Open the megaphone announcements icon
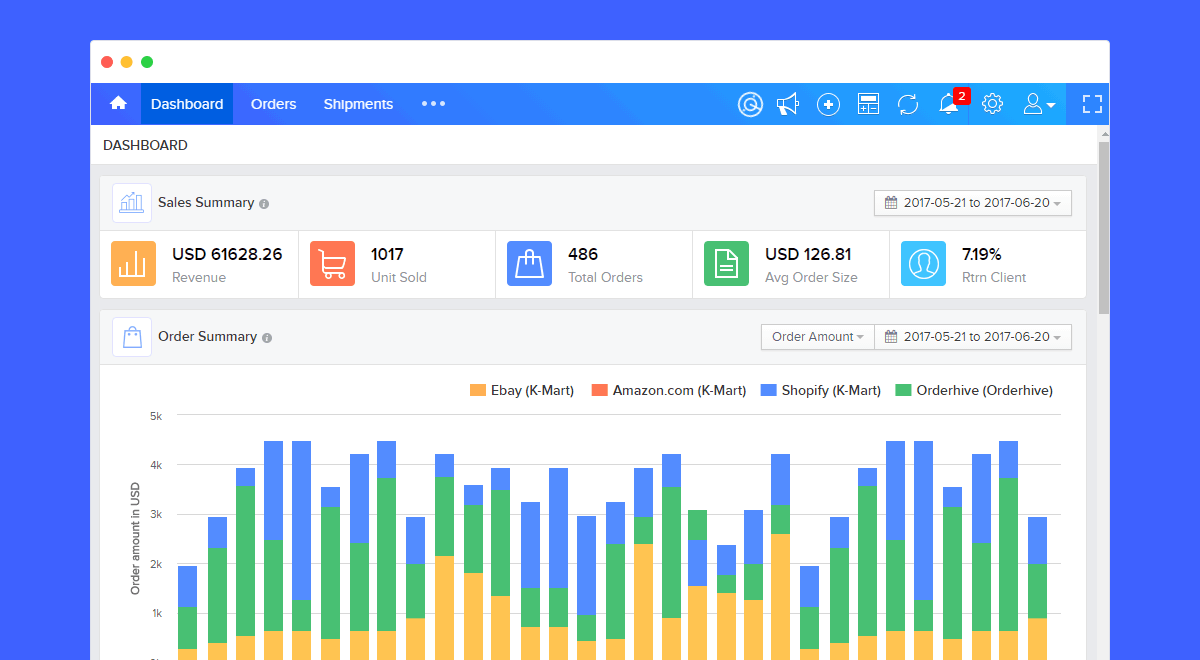 788,104
